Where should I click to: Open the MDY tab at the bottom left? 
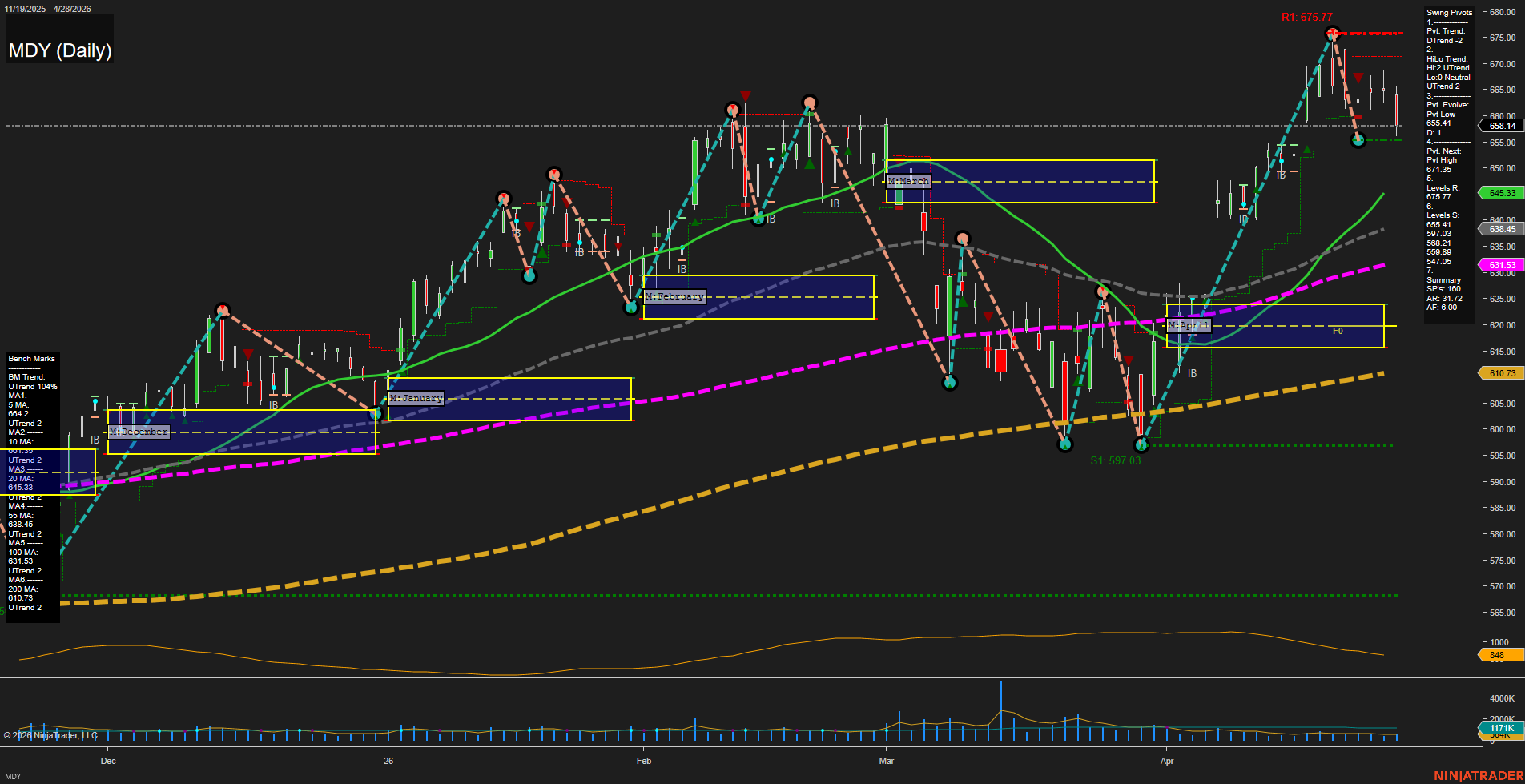[13, 776]
